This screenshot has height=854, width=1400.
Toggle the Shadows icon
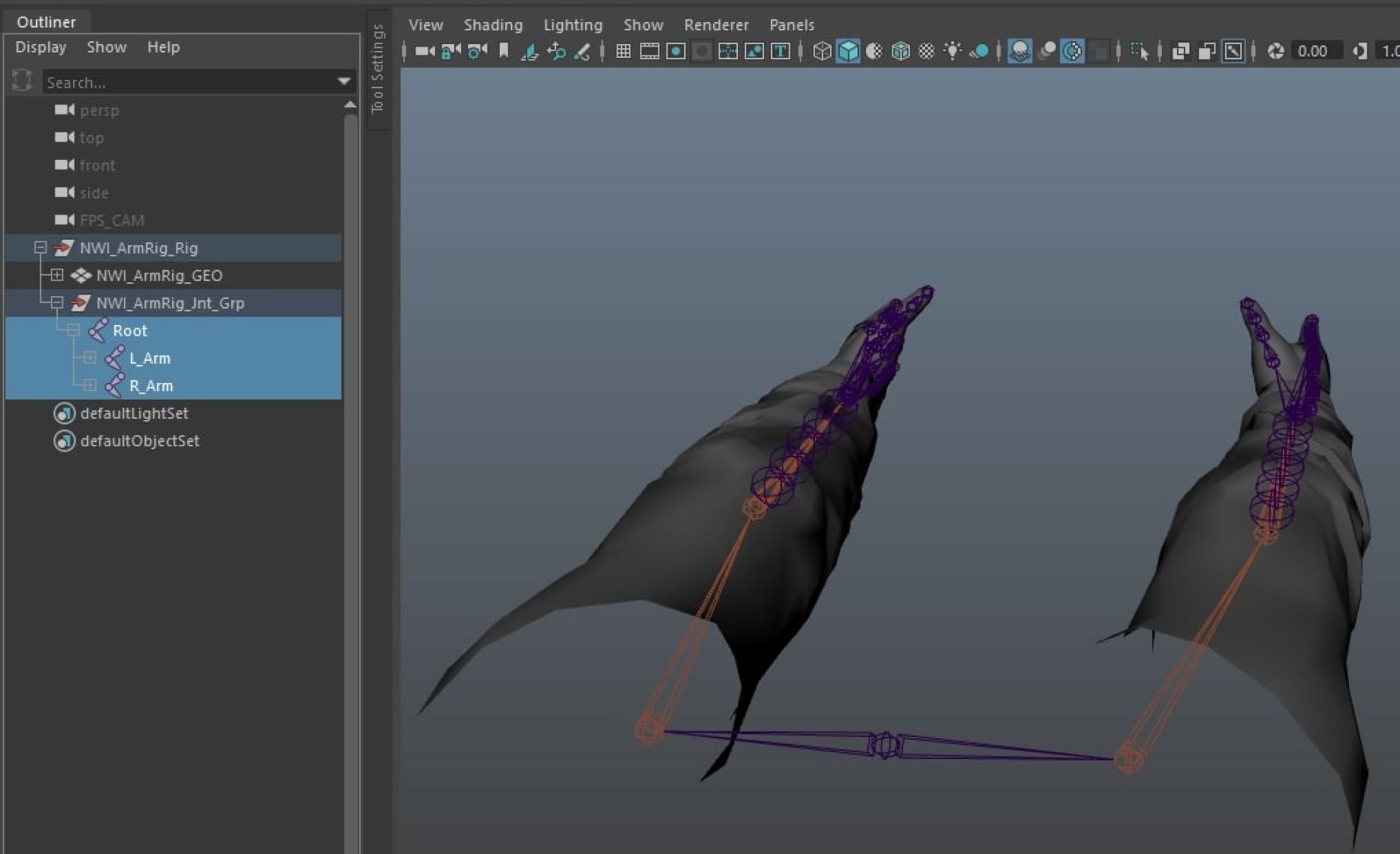click(979, 51)
